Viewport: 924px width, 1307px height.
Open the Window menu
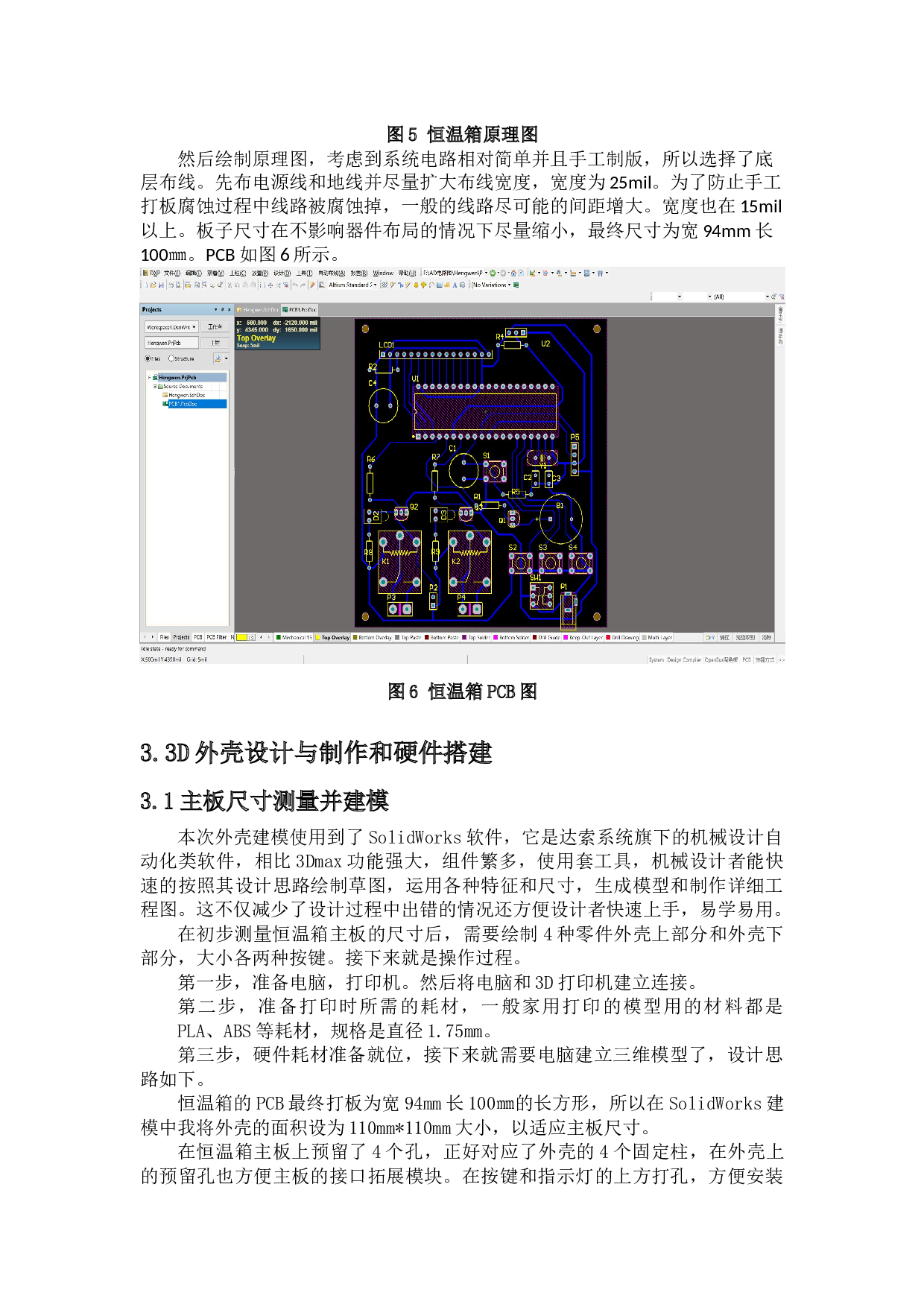click(383, 273)
